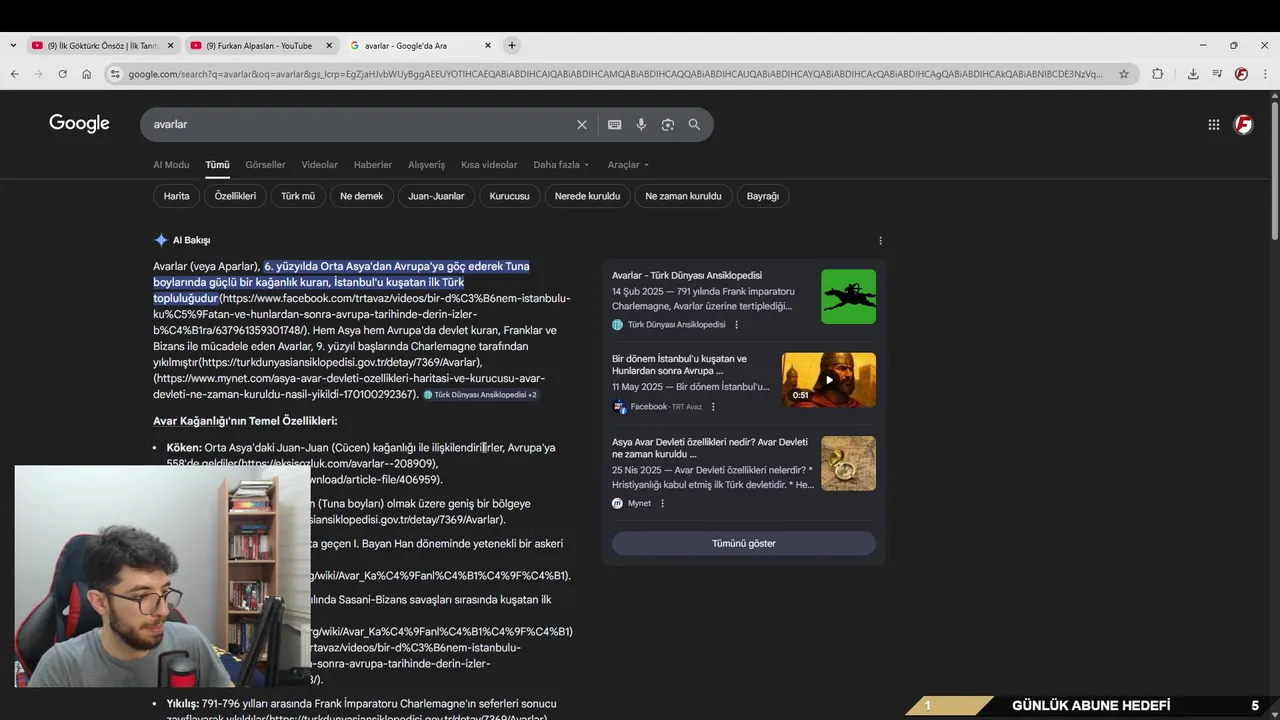Click the Nerede kuruldu filter chip
Screen dimensions: 1280x720
click(x=587, y=196)
